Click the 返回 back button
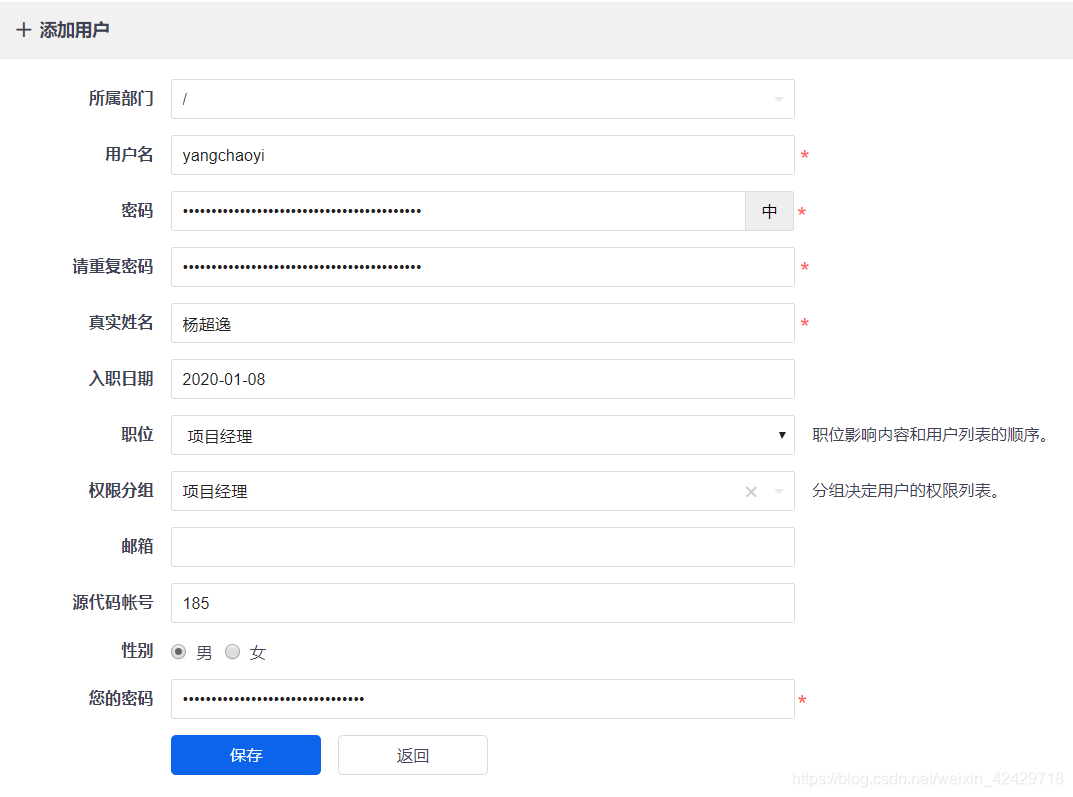Screen dimensions: 1073x797 pos(413,755)
